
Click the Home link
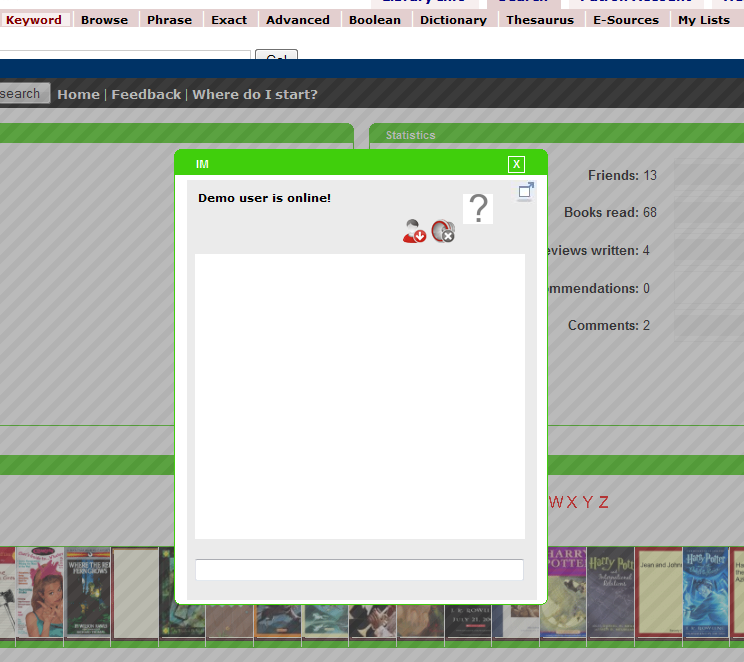pyautogui.click(x=78, y=94)
